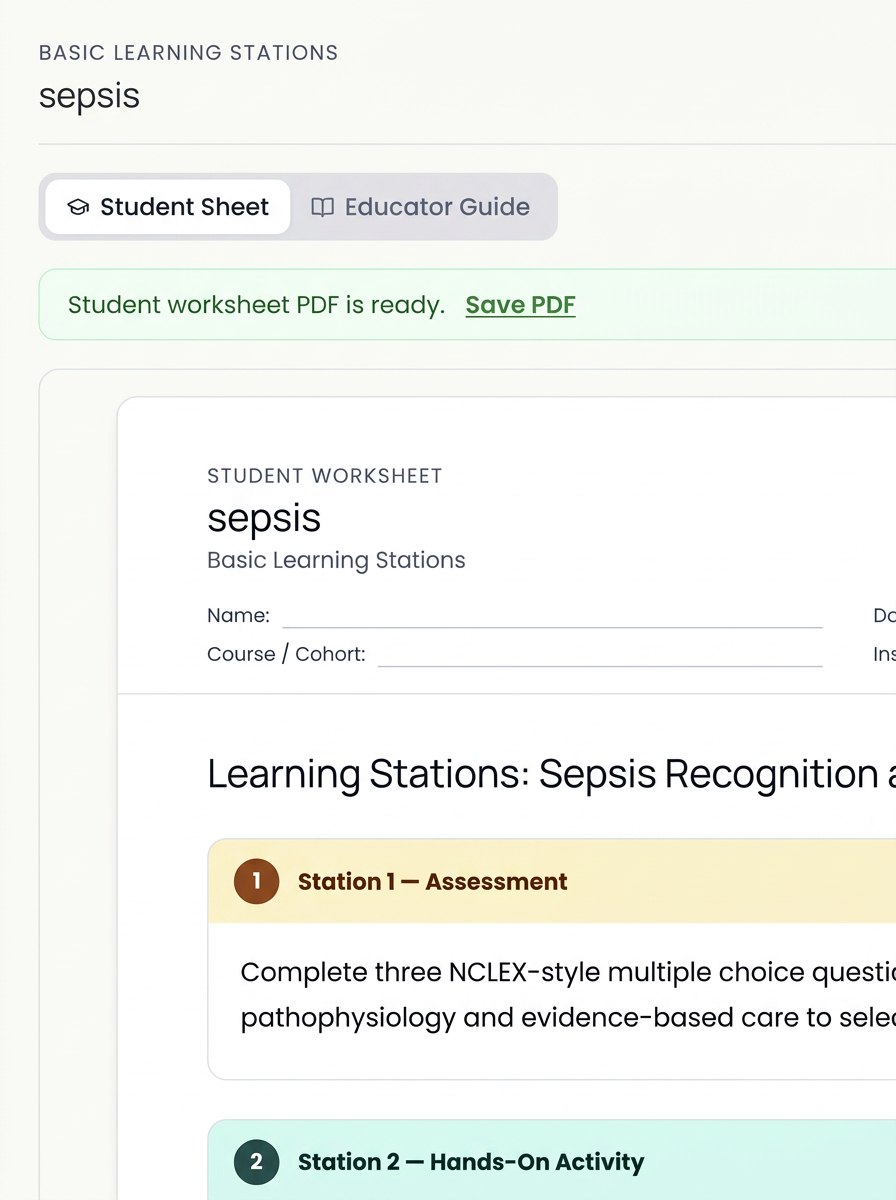Click the open book icon on Educator Guide
Viewport: 896px width, 1200px height.
point(322,207)
